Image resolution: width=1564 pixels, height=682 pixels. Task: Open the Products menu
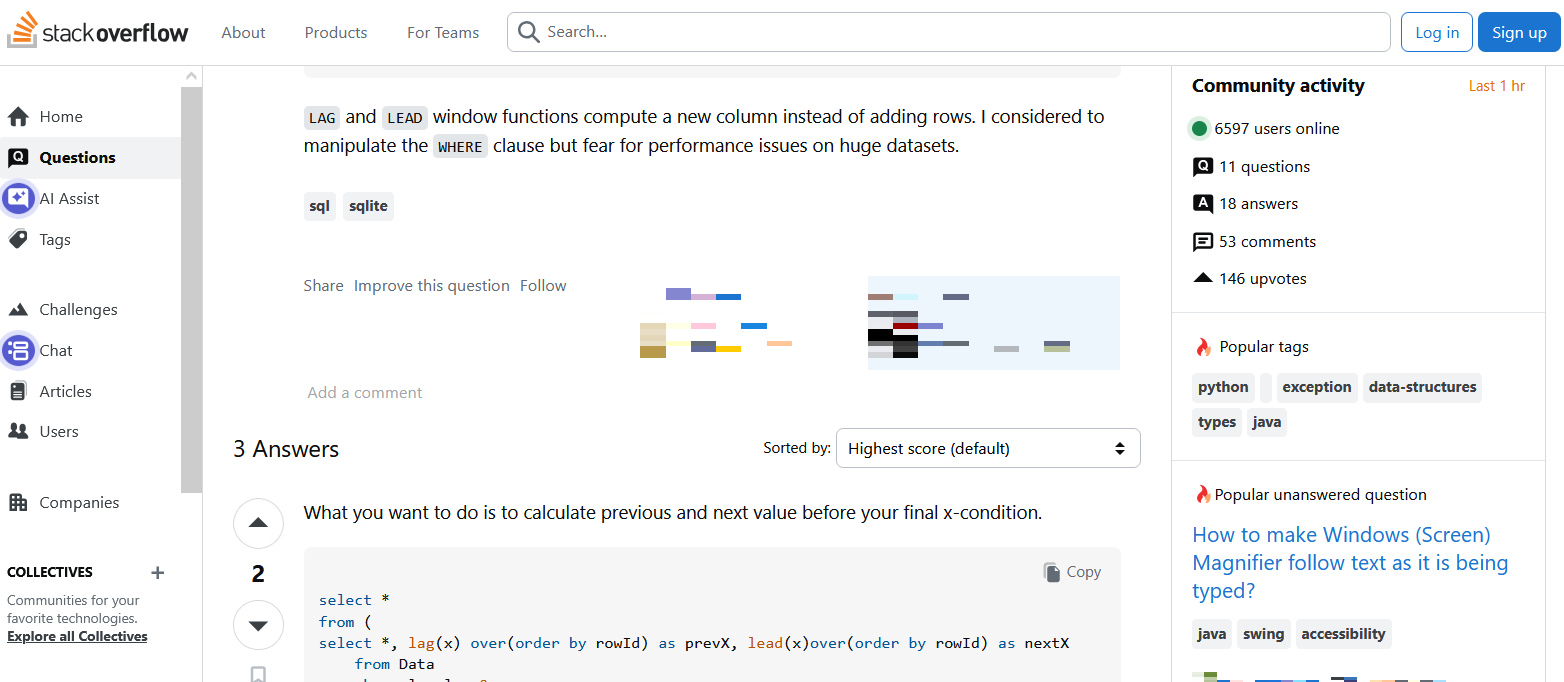[x=336, y=32]
